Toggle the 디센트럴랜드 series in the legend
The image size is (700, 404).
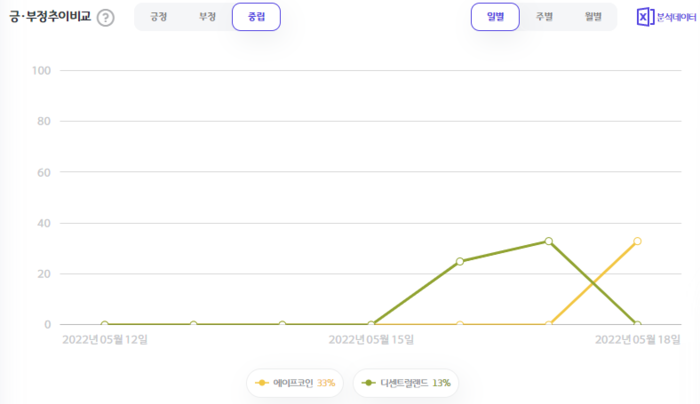(x=405, y=382)
